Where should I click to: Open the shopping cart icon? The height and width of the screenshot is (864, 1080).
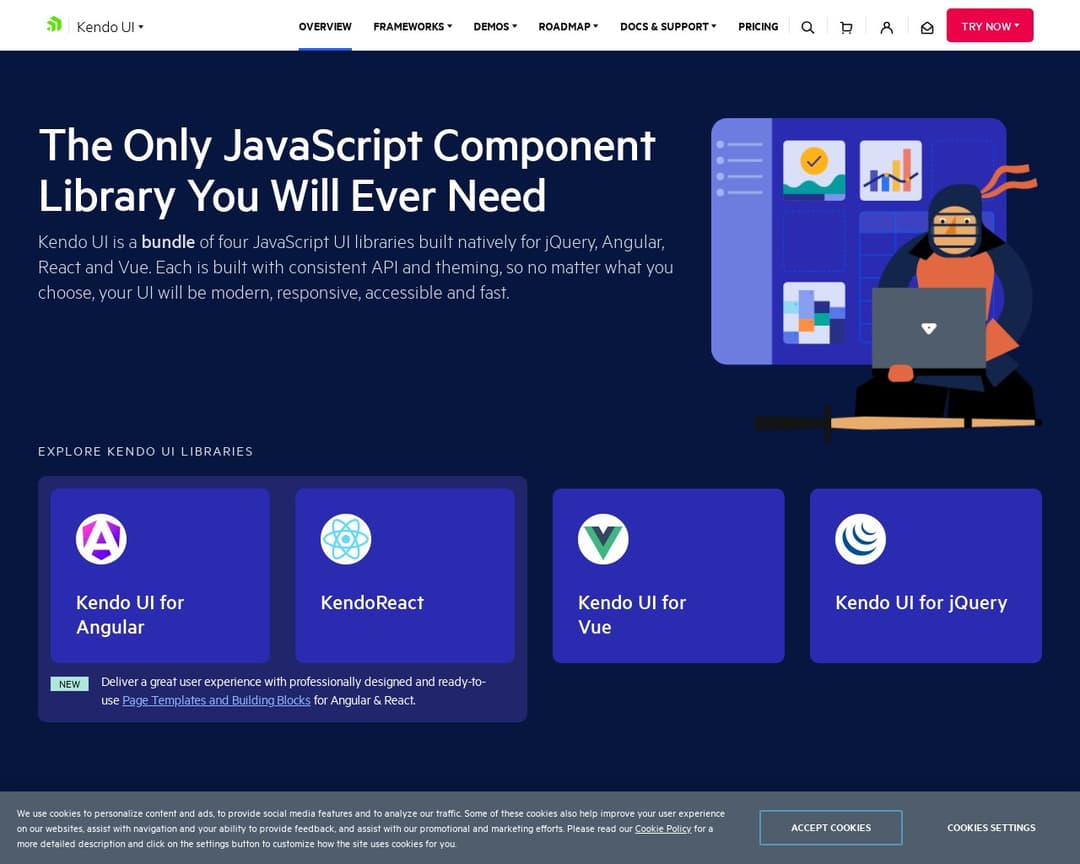click(x=847, y=28)
